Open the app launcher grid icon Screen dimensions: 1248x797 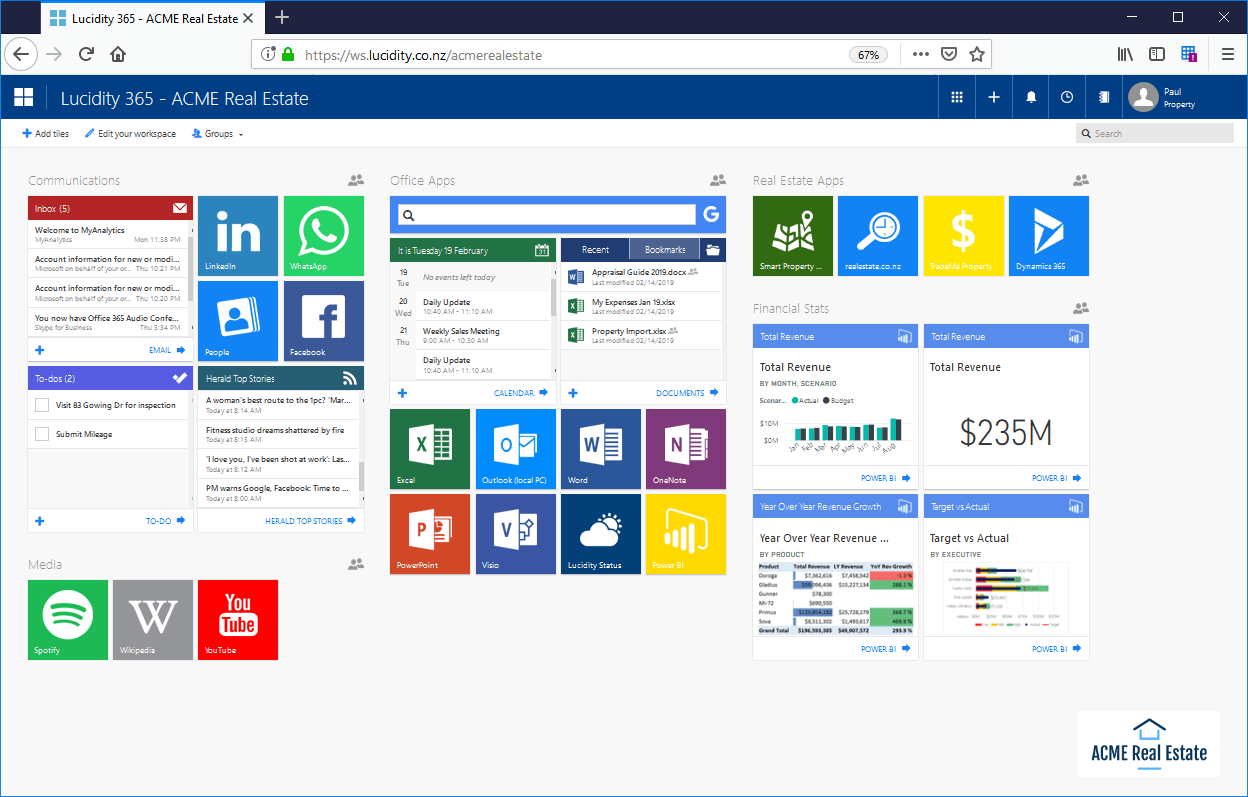957,97
